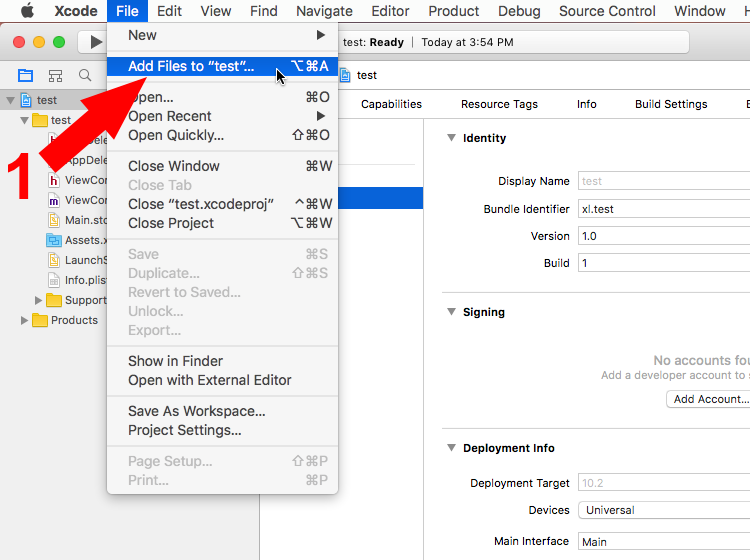Open the New submenu
This screenshot has width=750, height=560.
(222, 35)
